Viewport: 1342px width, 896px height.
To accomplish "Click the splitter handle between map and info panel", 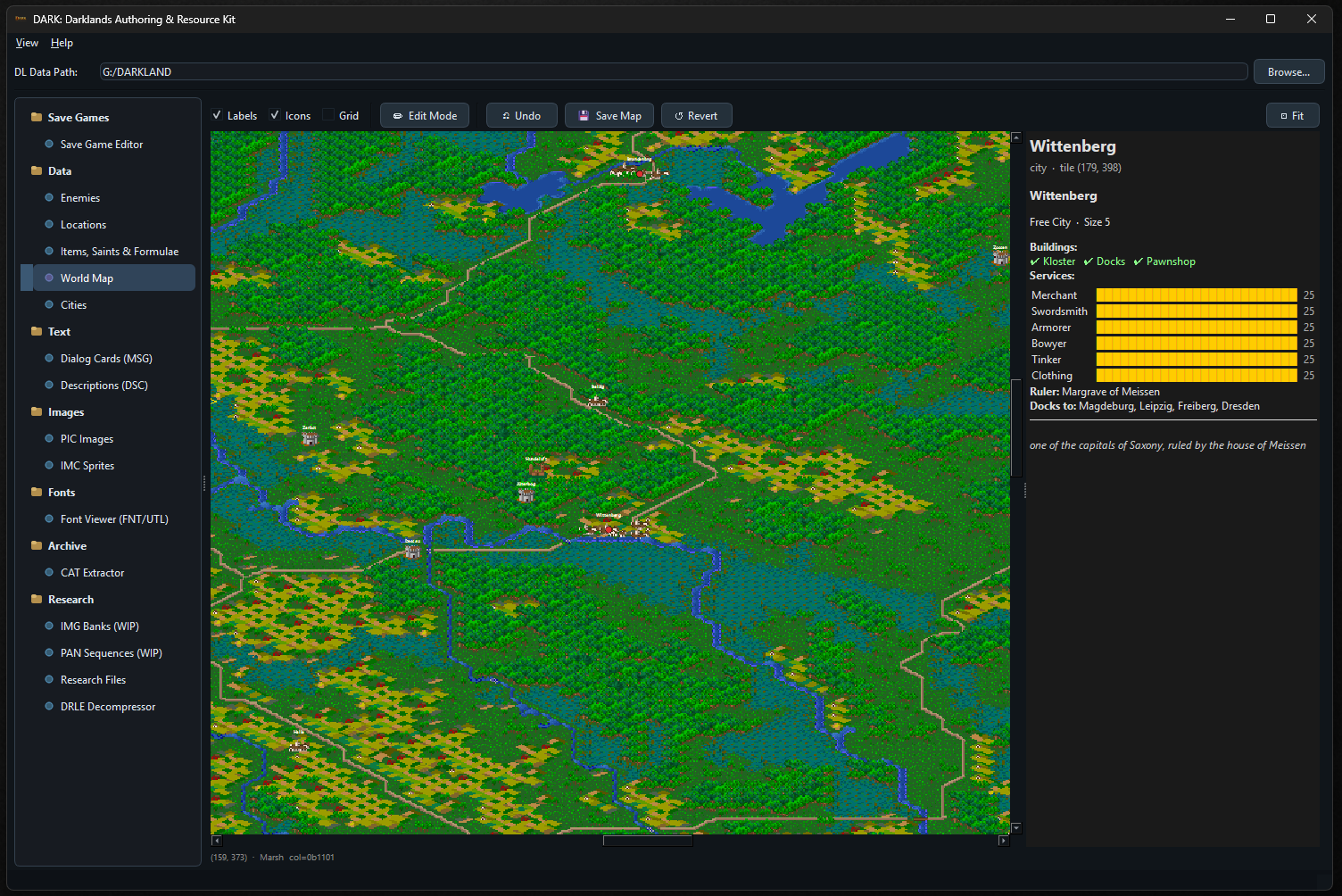I will 1024,490.
